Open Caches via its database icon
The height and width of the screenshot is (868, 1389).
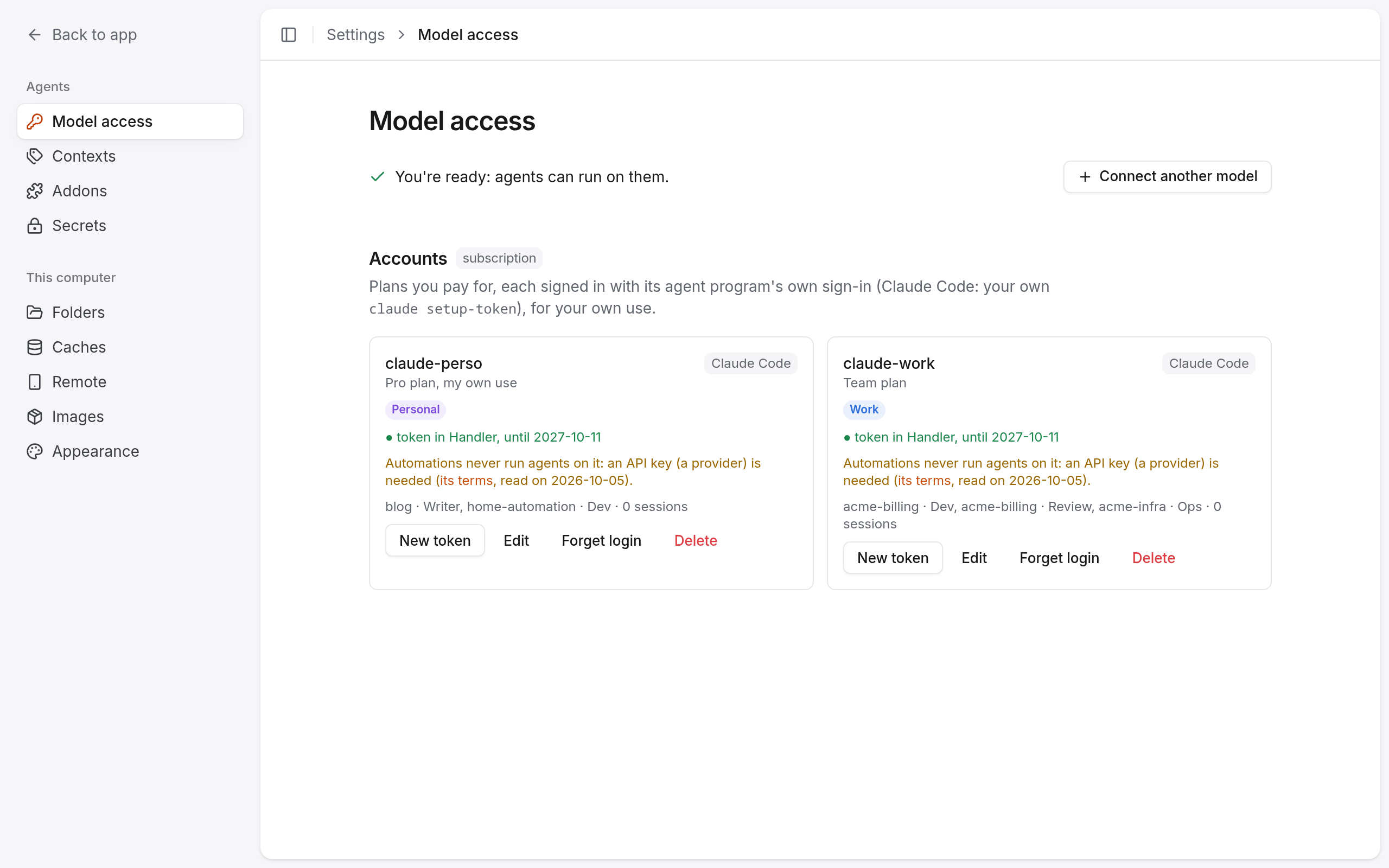pyautogui.click(x=34, y=347)
